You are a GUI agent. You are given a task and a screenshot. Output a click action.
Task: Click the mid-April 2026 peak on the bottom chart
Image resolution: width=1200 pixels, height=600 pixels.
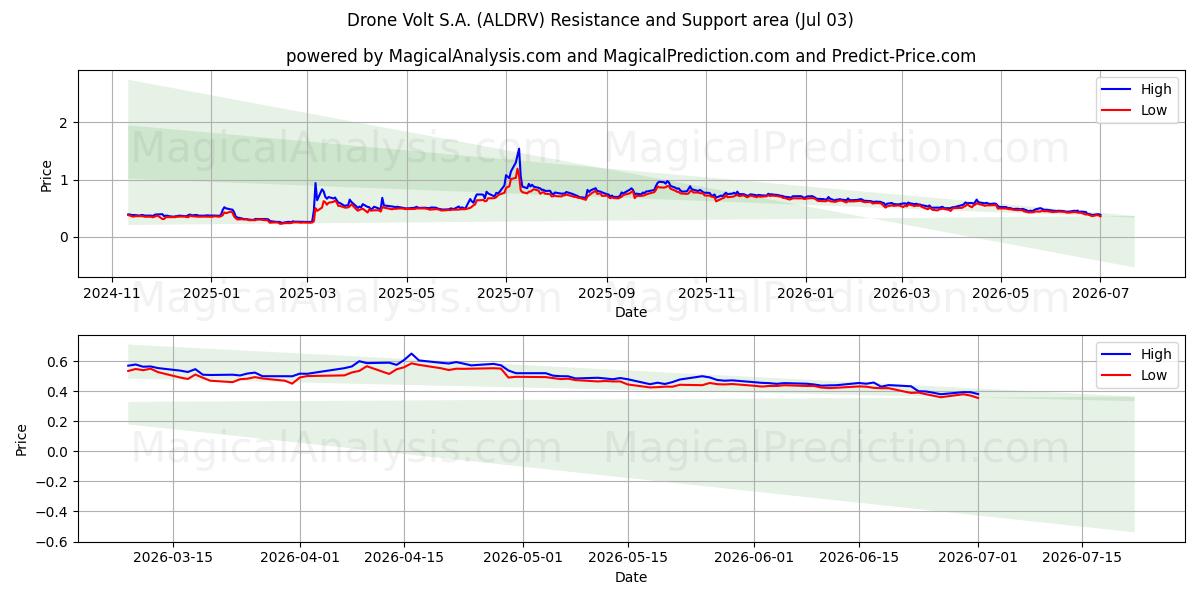[x=410, y=353]
